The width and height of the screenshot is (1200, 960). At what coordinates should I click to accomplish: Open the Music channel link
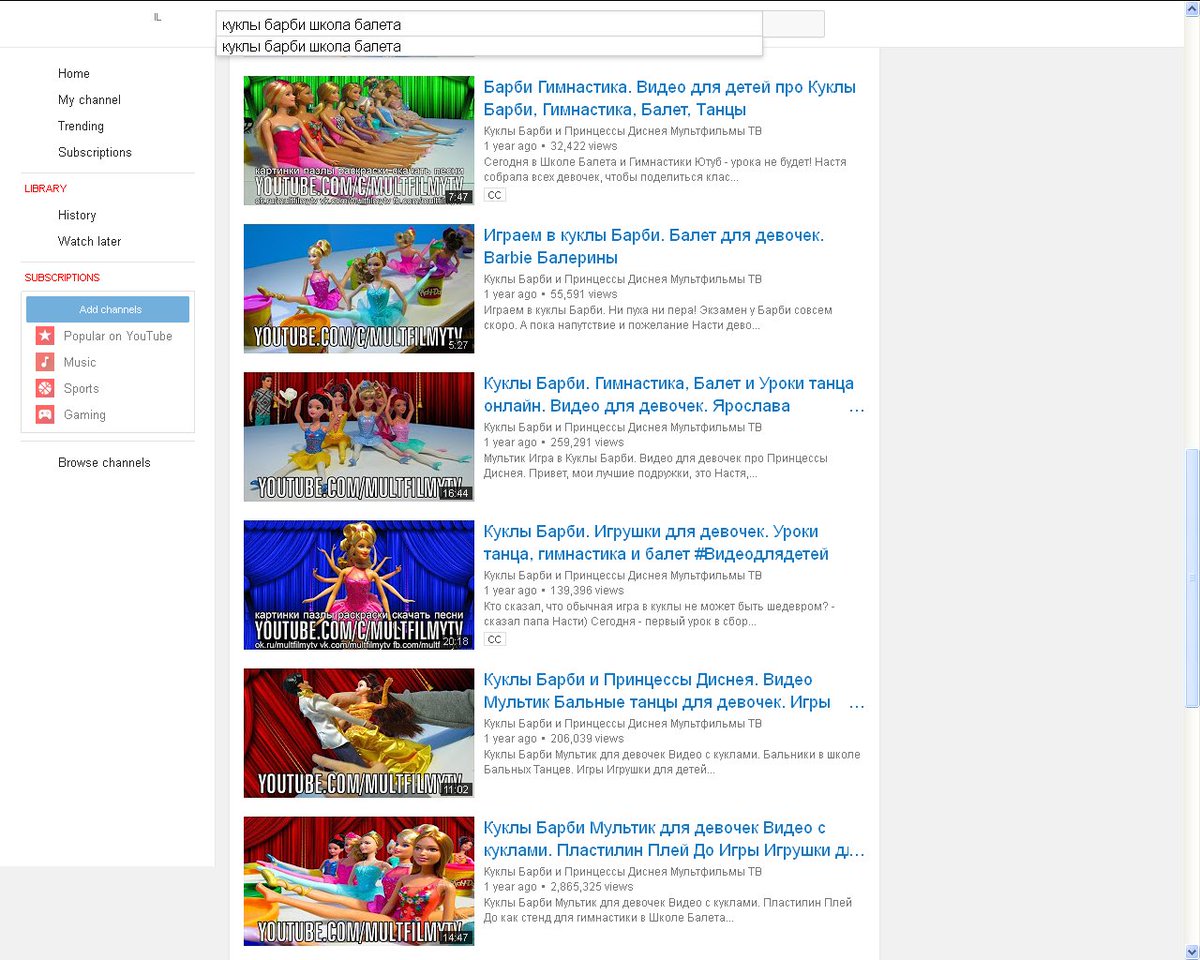(80, 362)
